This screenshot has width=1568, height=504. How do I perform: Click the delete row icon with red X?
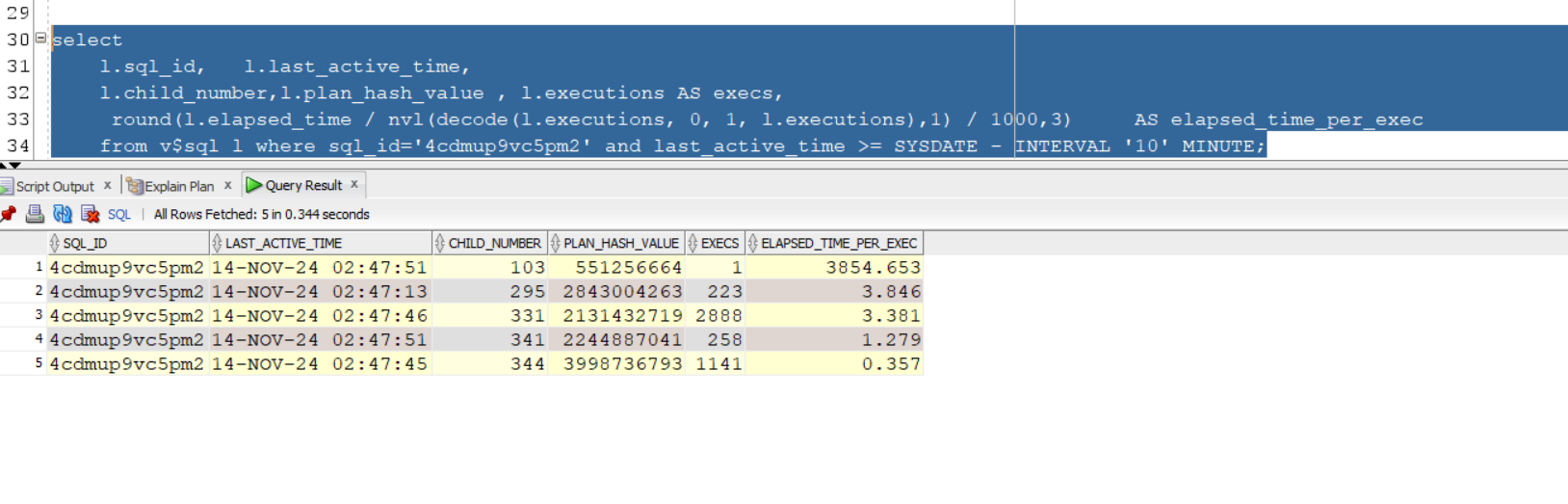[91, 214]
